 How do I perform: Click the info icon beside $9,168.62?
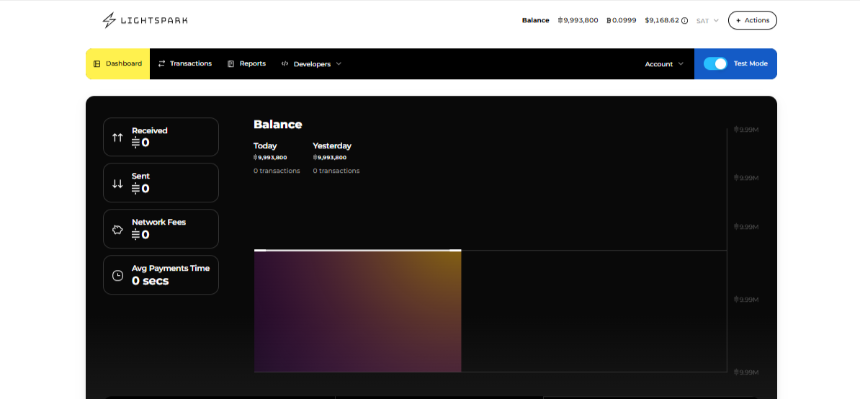[684, 21]
